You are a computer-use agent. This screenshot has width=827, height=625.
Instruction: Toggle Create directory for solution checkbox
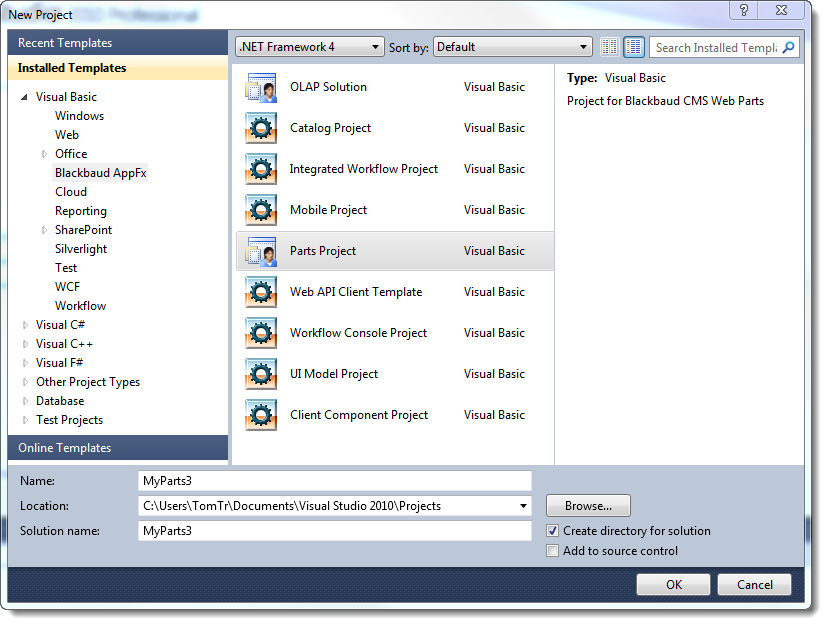pos(552,531)
